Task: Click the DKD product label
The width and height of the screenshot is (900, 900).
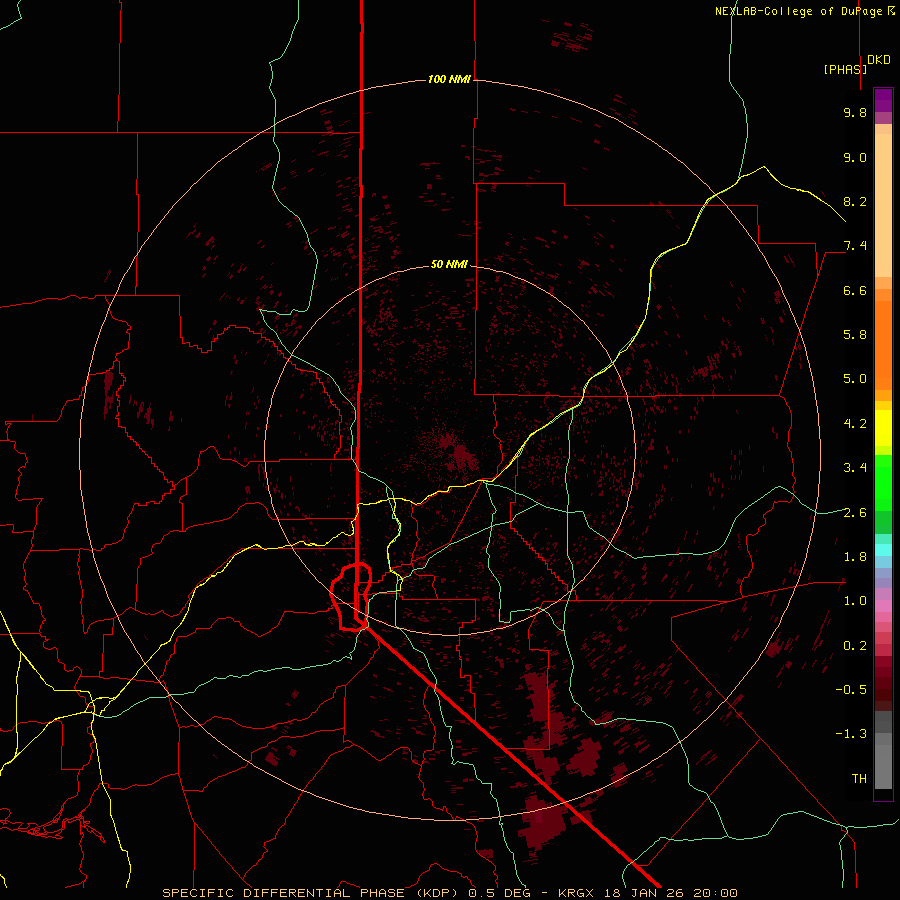Action: point(879,60)
